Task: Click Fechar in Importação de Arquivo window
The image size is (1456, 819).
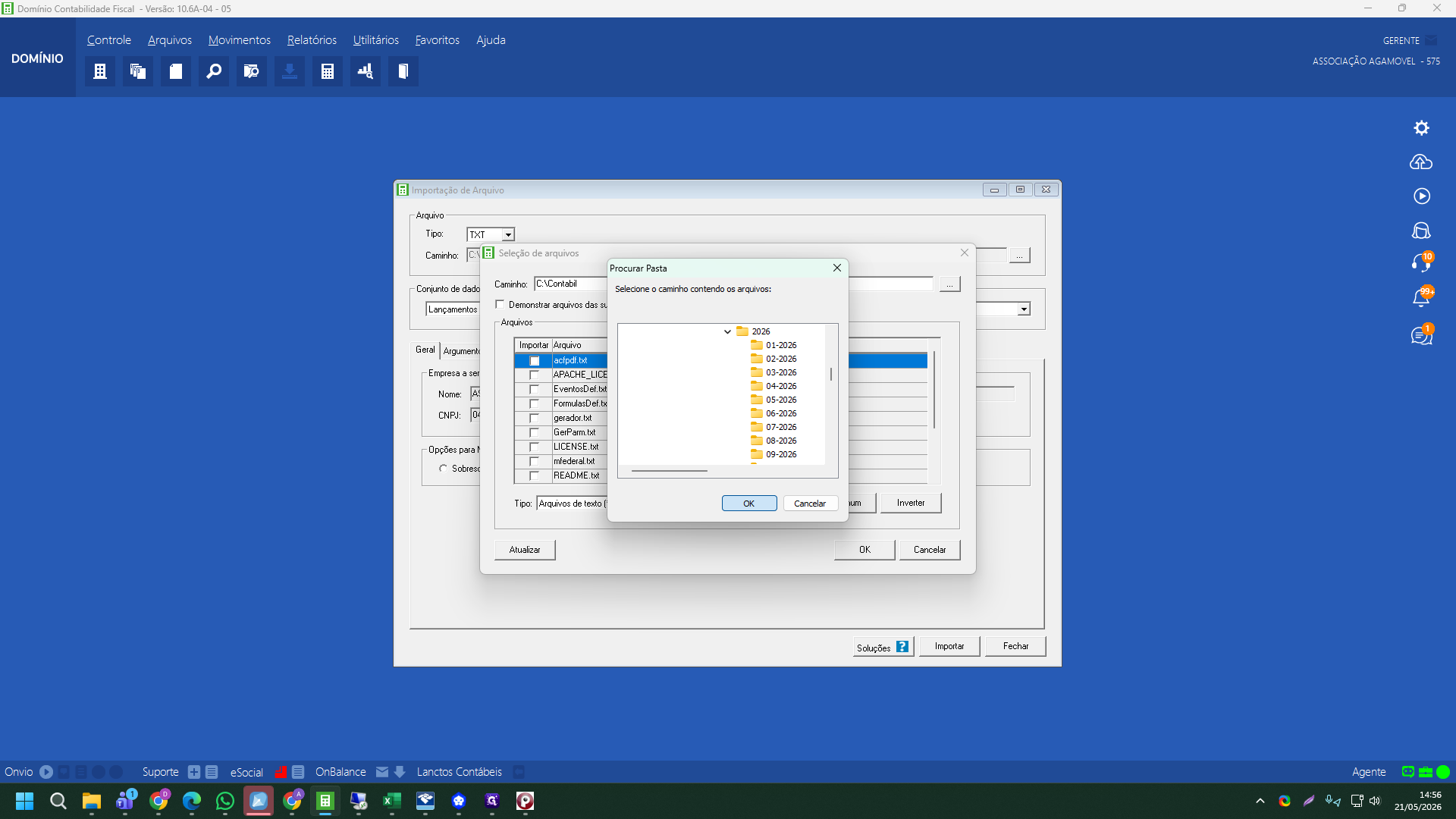Action: [x=1016, y=646]
